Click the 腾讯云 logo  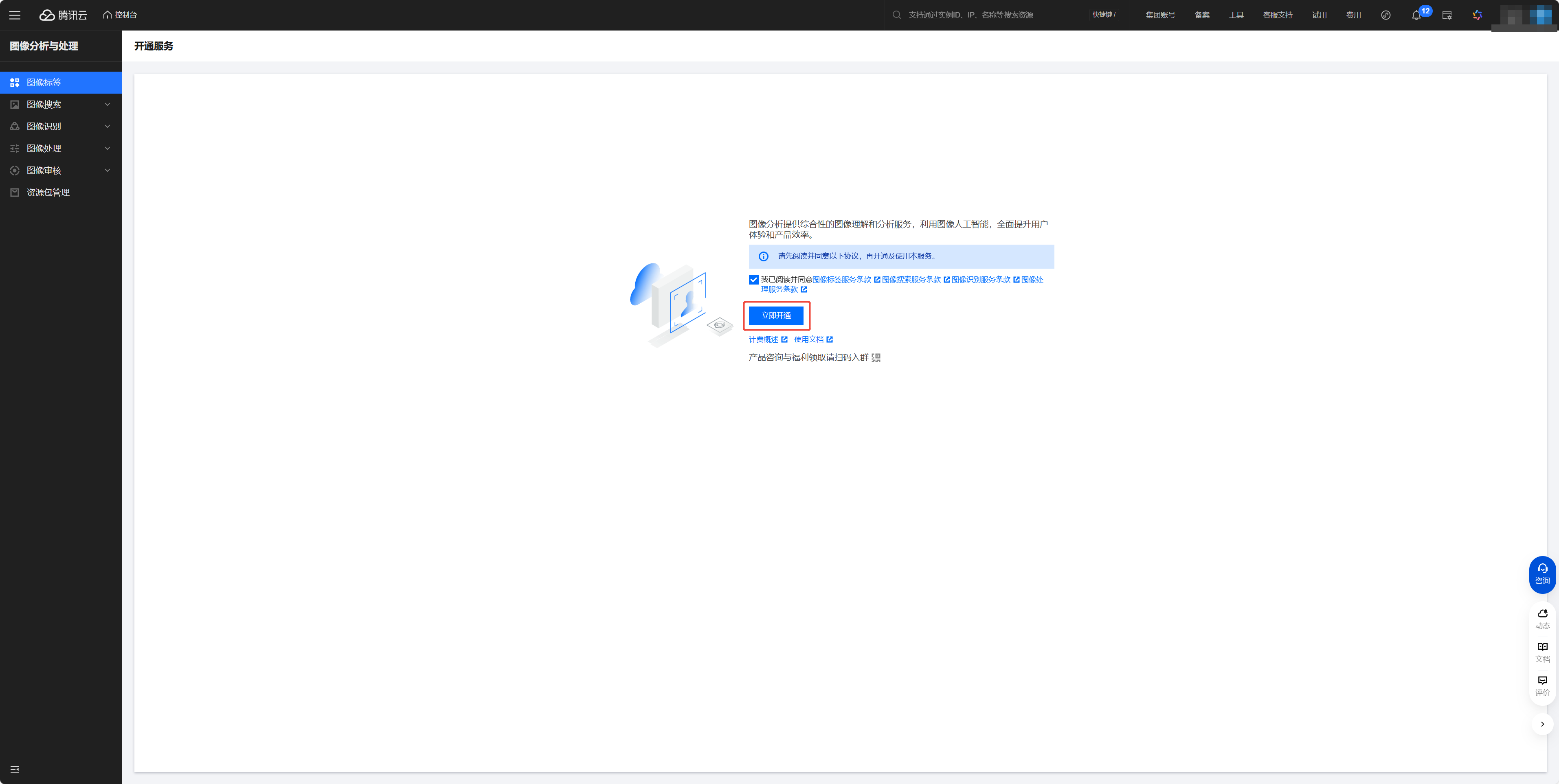(x=64, y=15)
